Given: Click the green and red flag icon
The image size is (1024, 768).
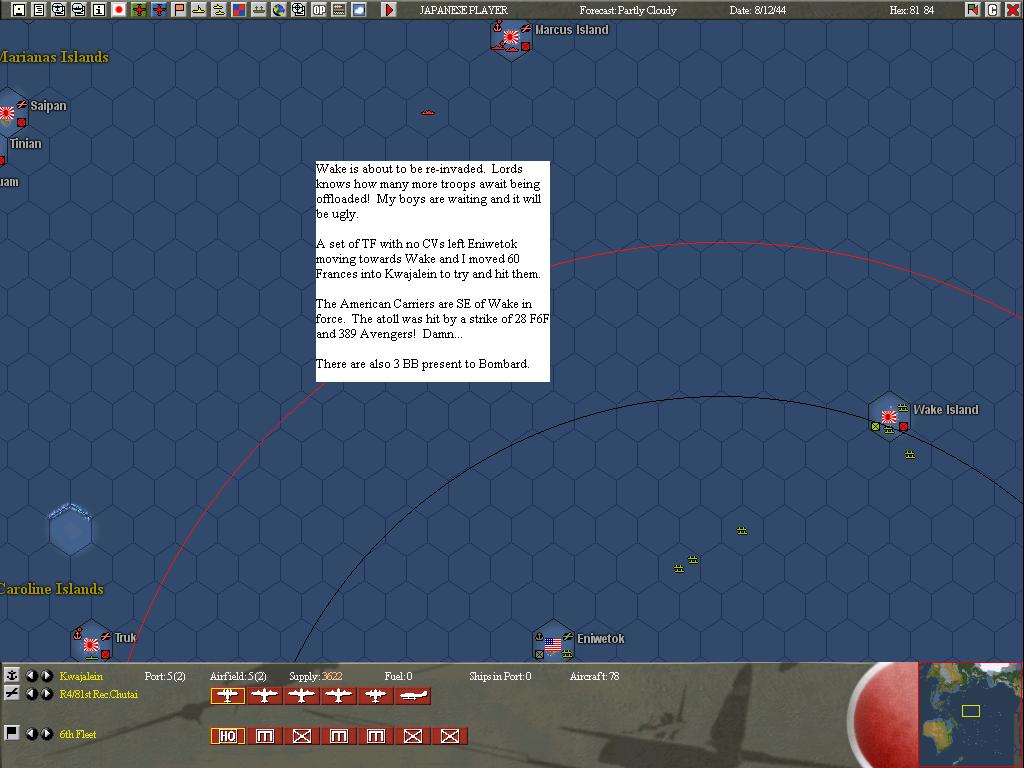Looking at the screenshot, I should click(x=972, y=10).
